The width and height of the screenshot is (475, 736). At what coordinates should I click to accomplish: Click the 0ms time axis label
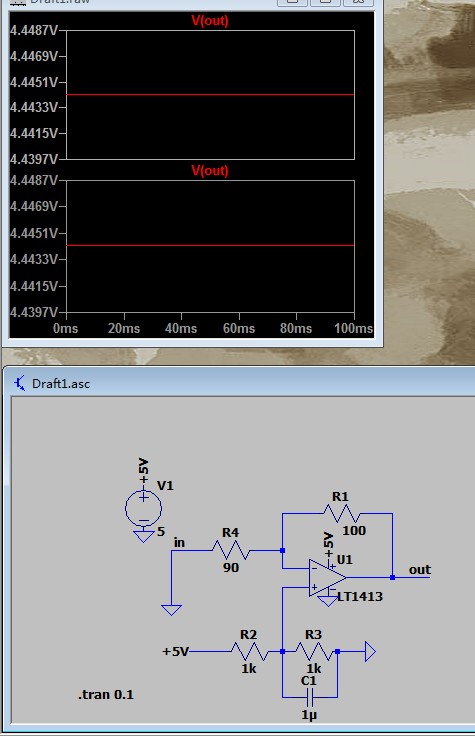[x=65, y=328]
